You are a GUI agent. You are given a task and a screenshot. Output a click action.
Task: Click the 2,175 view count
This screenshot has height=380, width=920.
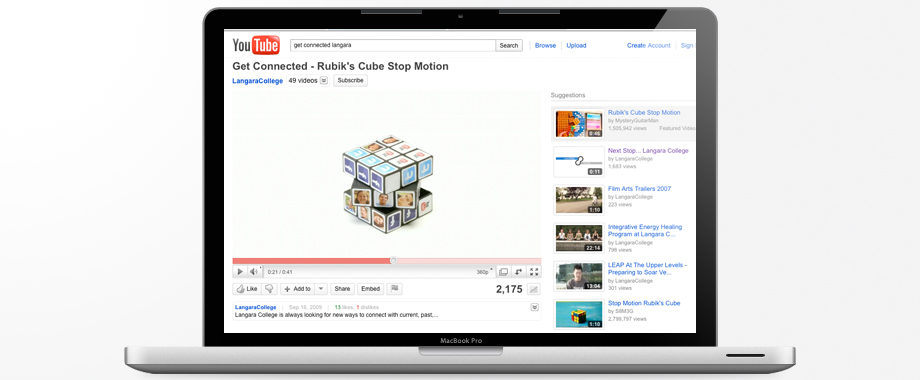click(x=509, y=289)
